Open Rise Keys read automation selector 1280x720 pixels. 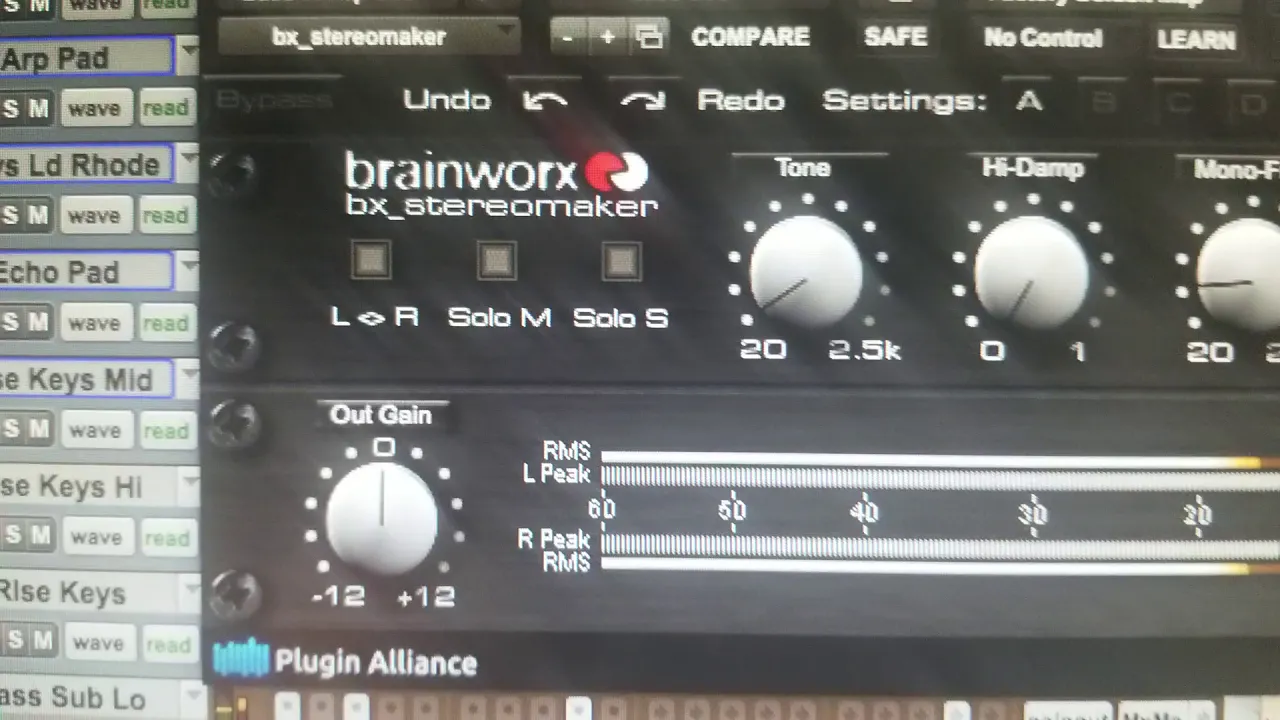click(x=168, y=643)
